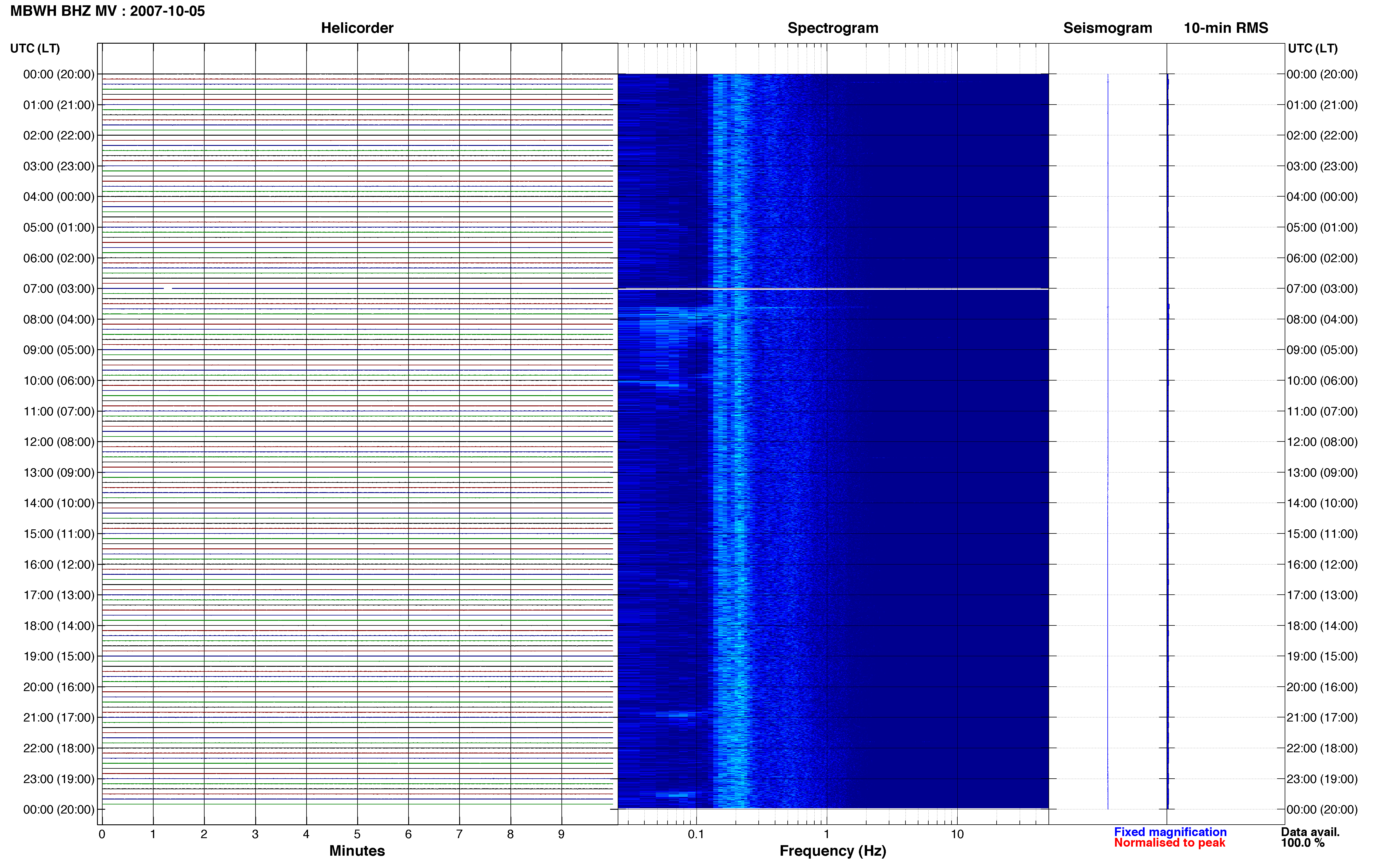The image size is (1389, 868).
Task: Click the '0' tick on Minutes axis
Action: [x=102, y=835]
